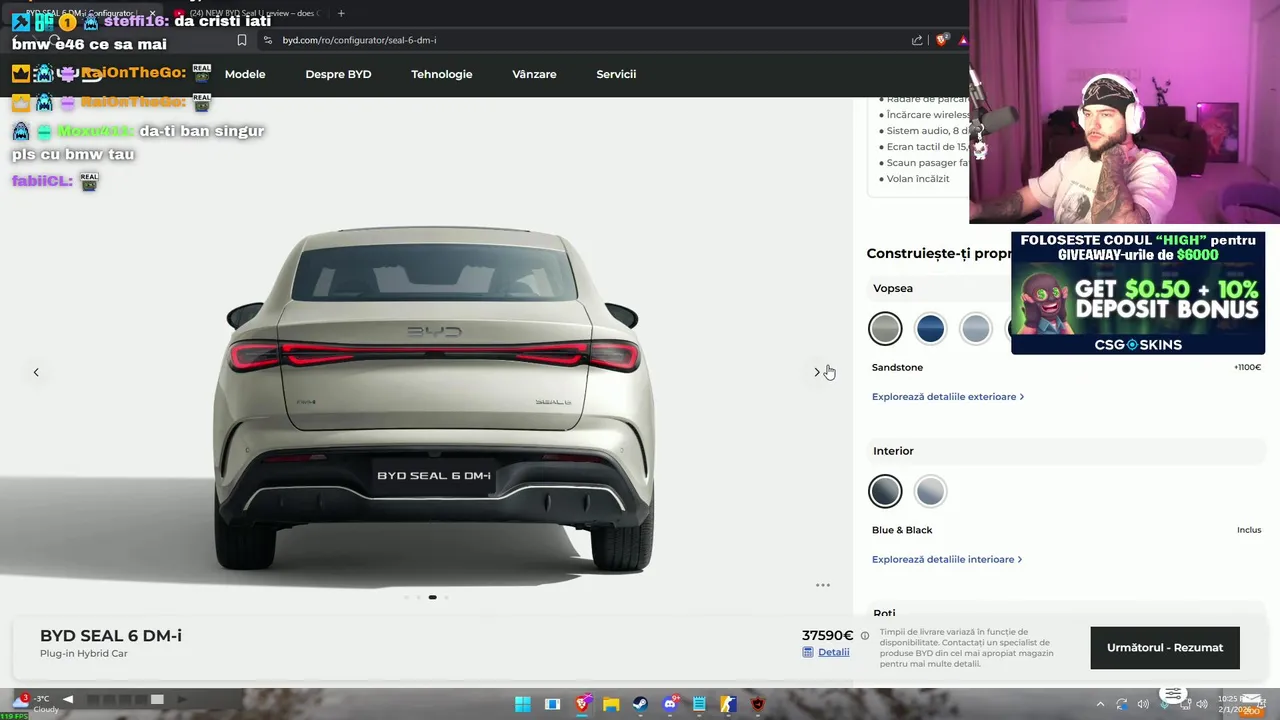
Task: Bookmark this page in the address bar
Action: click(242, 40)
